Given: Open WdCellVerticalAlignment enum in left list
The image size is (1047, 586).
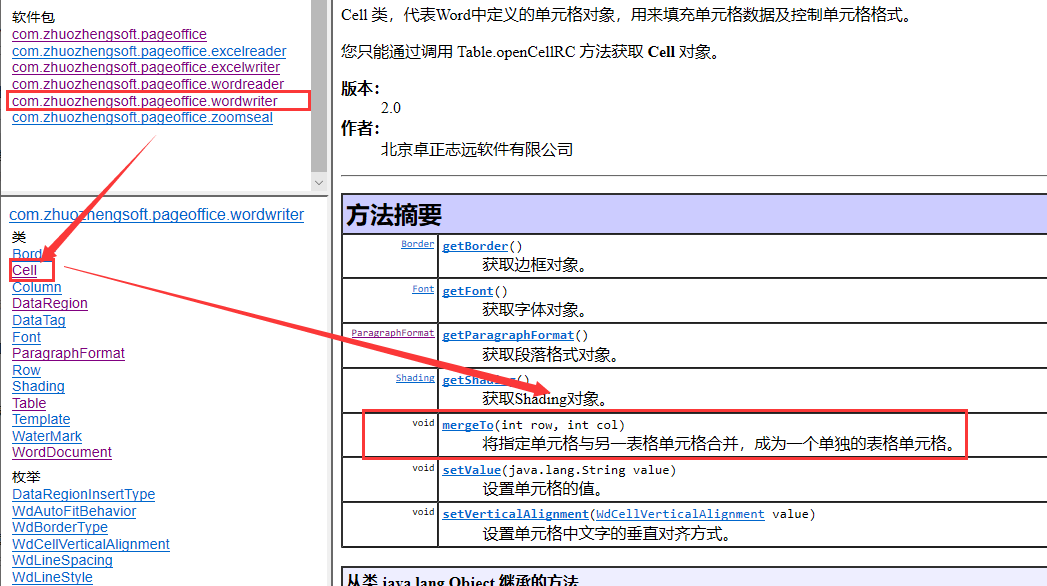Looking at the screenshot, I should click(91, 544).
